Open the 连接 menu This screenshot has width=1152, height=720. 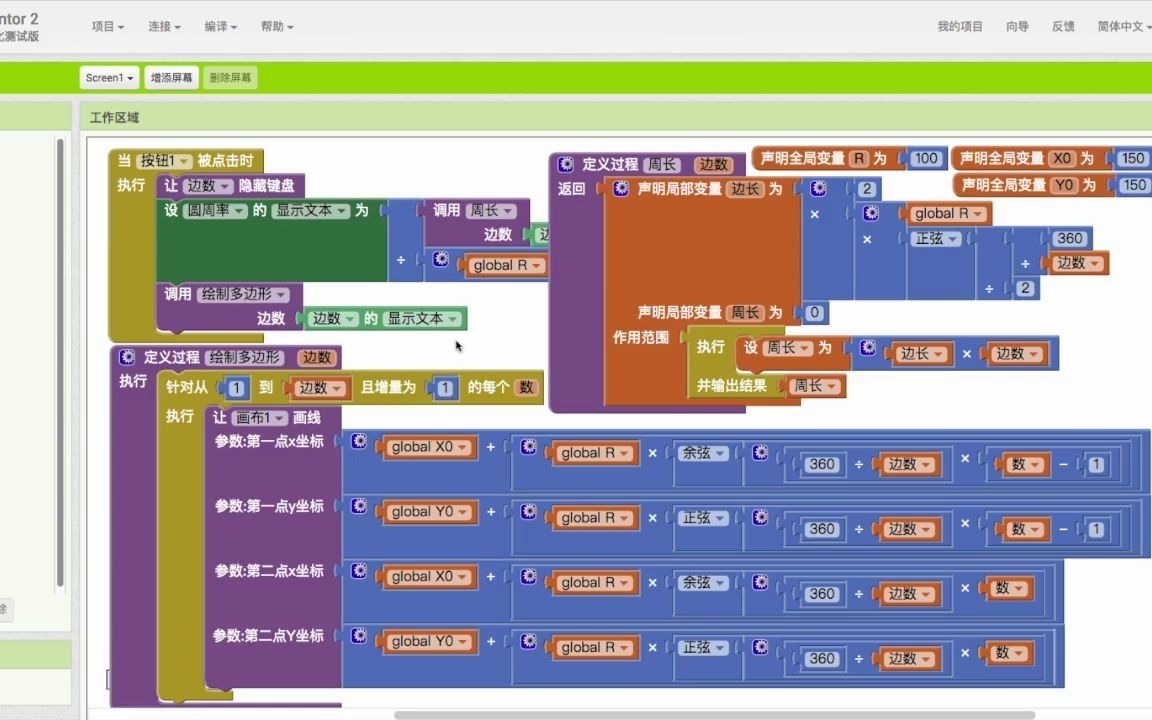click(161, 27)
